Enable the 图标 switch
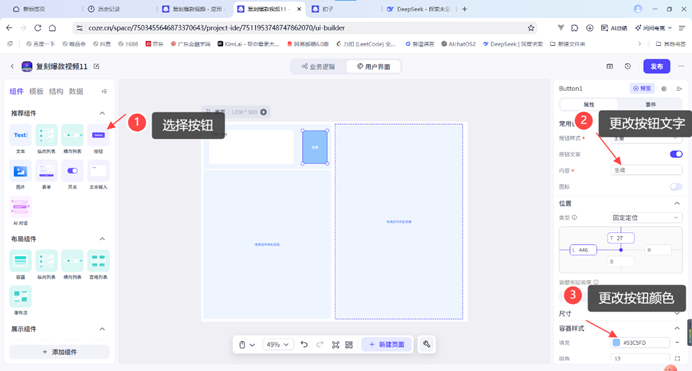This screenshot has width=692, height=371. point(676,187)
